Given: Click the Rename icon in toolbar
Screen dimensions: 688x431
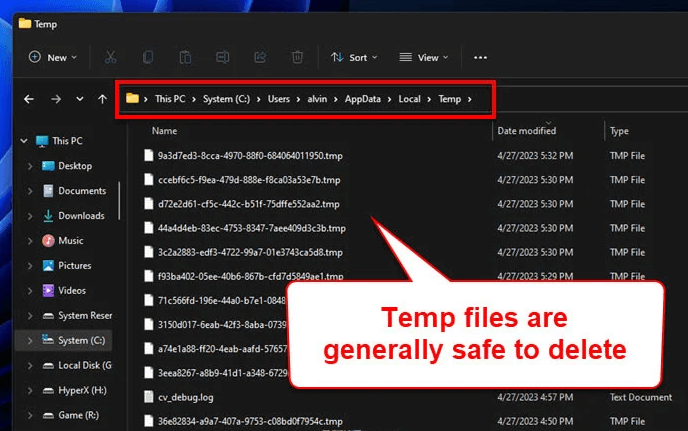Looking at the screenshot, I should (223, 58).
